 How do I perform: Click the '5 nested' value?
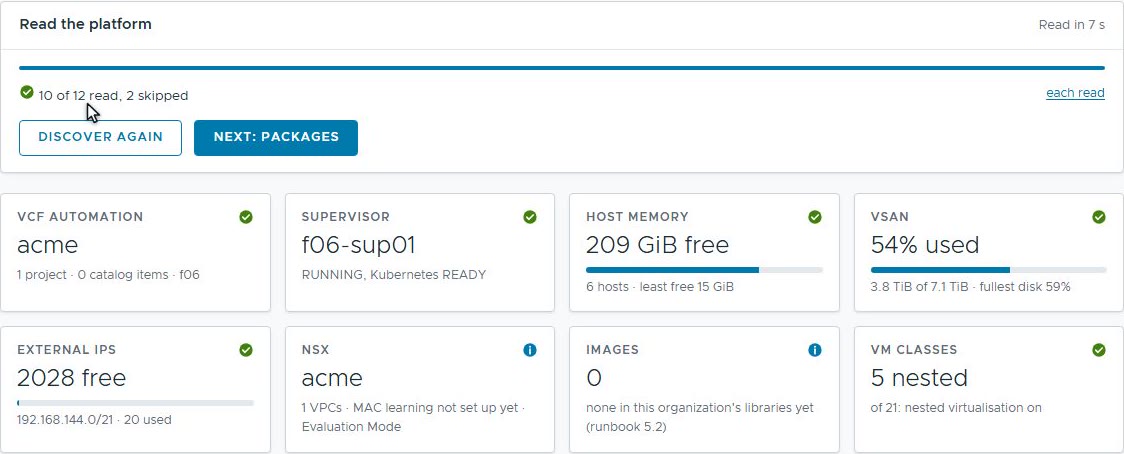(920, 378)
